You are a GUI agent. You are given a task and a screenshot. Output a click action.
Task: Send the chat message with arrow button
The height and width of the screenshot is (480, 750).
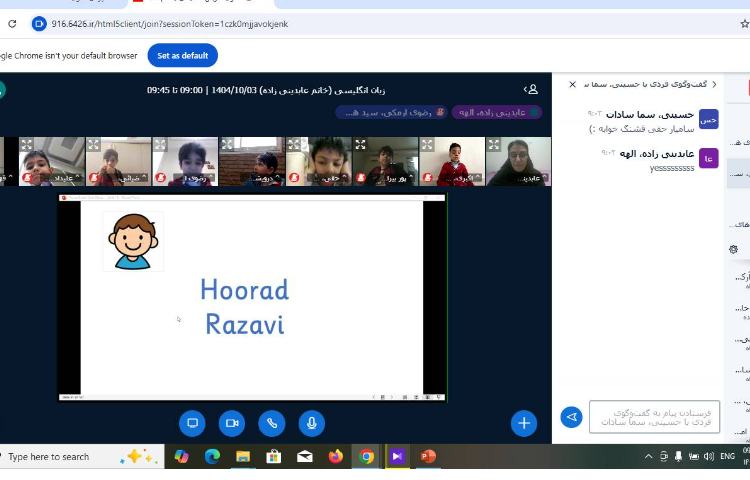click(572, 417)
